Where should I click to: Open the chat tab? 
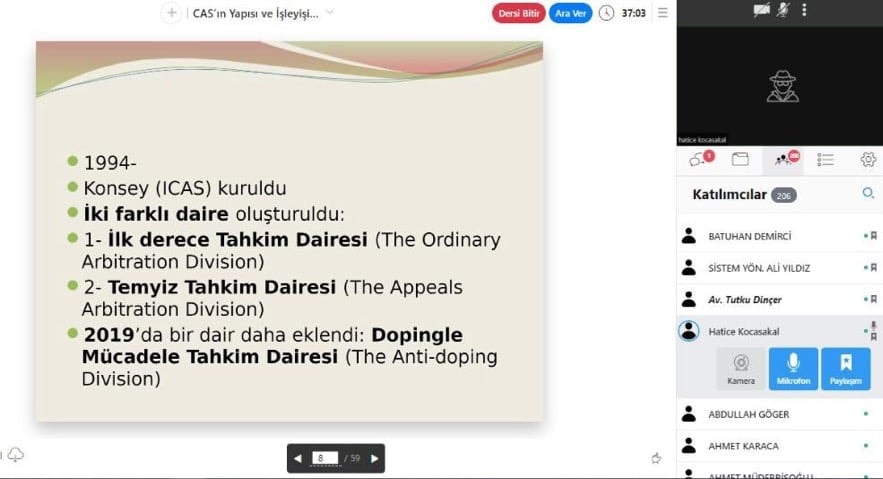coord(700,159)
